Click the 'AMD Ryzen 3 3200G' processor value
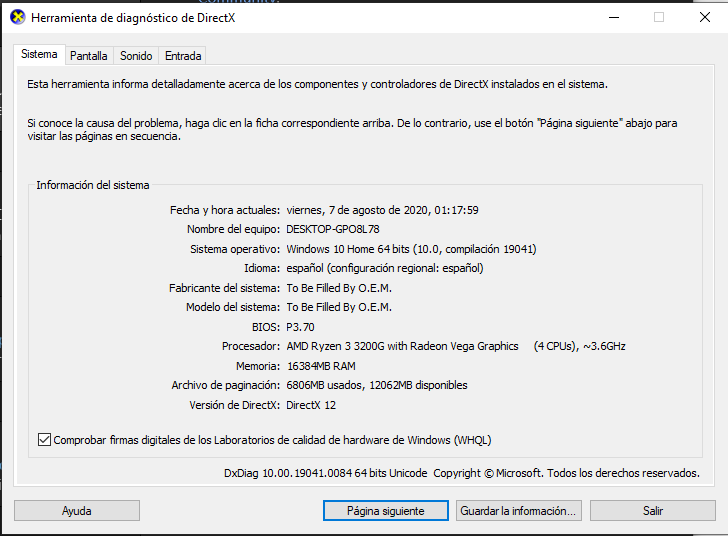Viewport: 728px width, 536px height. click(x=456, y=346)
